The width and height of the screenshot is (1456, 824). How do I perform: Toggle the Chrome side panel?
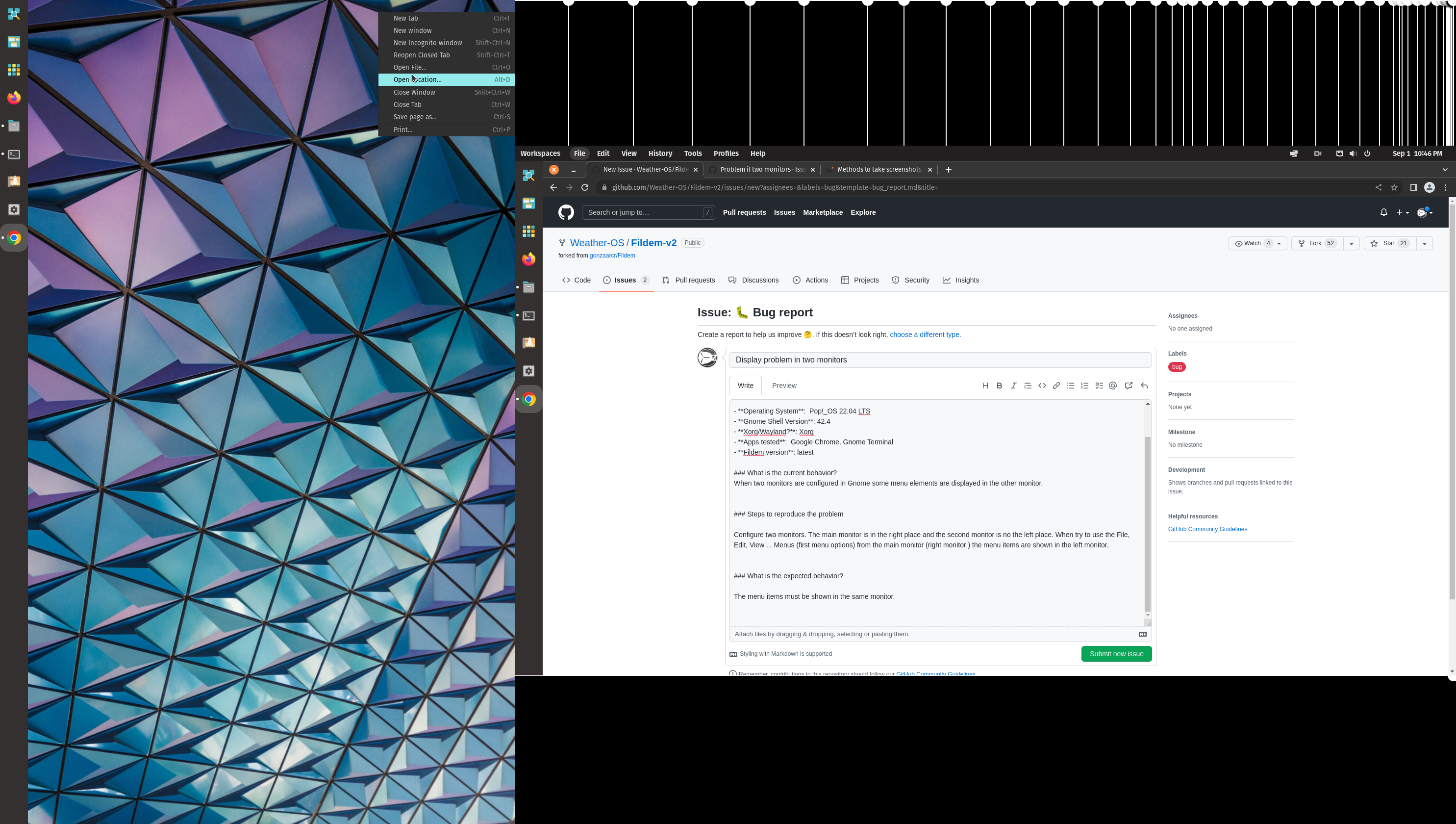click(1413, 187)
